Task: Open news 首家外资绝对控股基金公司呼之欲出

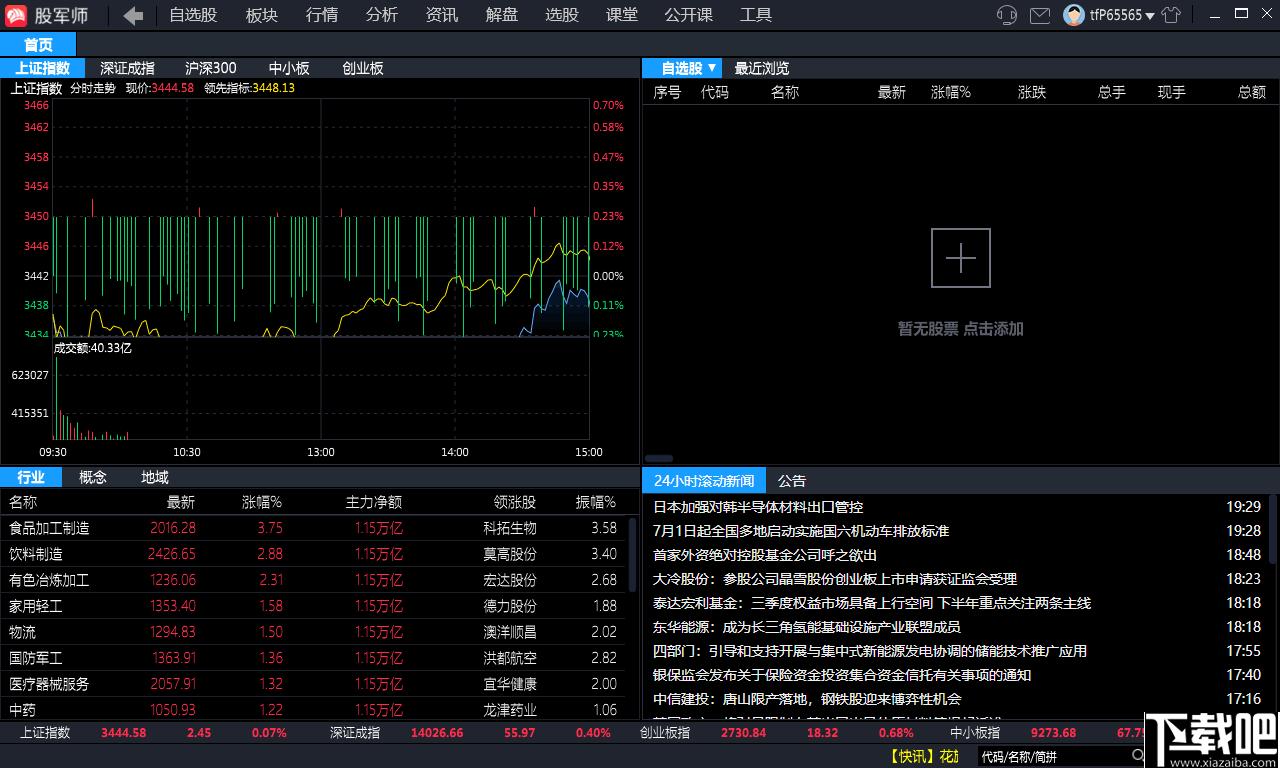Action: 765,555
